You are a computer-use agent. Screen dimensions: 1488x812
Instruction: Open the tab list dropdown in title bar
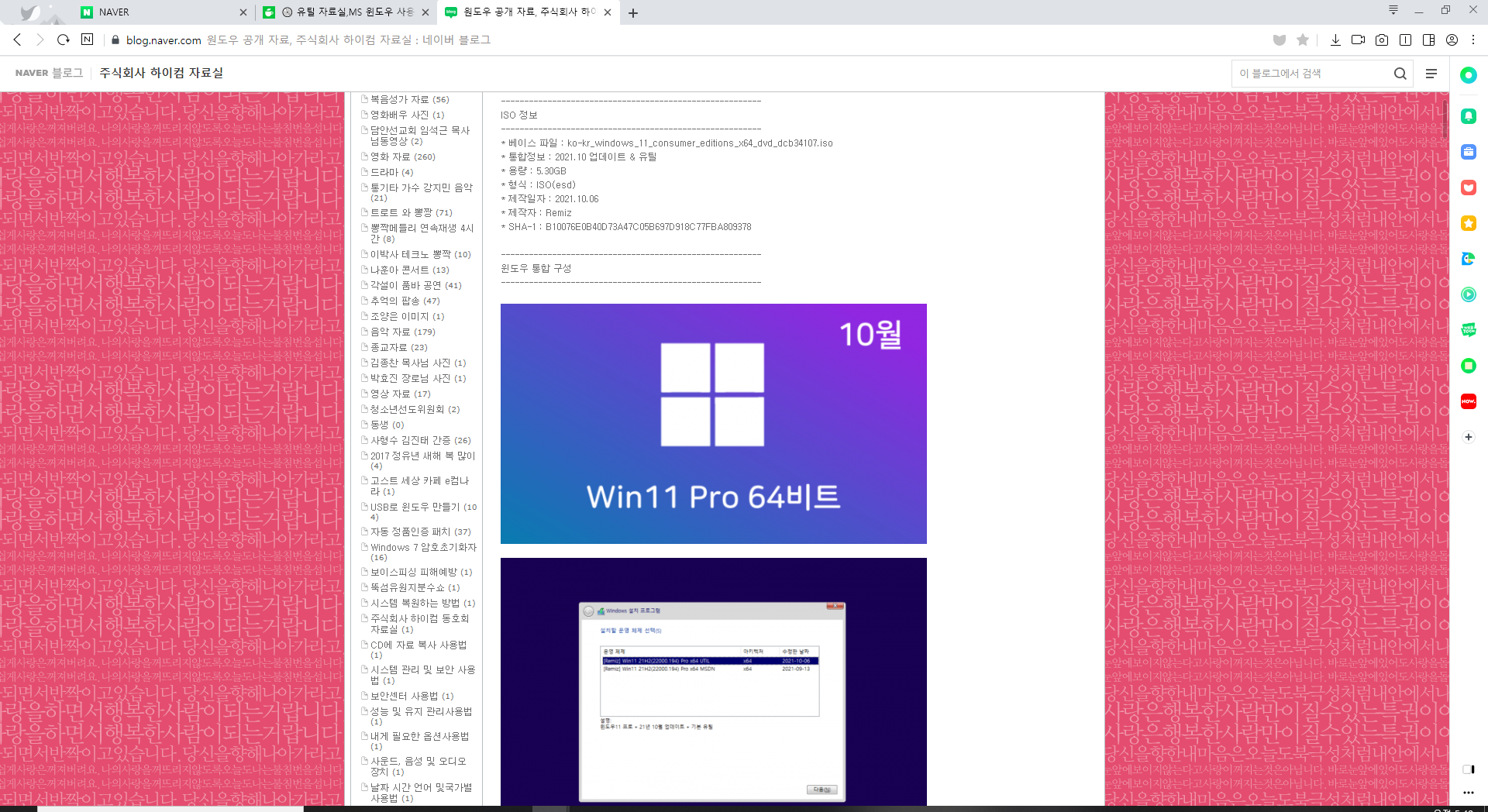click(1393, 10)
